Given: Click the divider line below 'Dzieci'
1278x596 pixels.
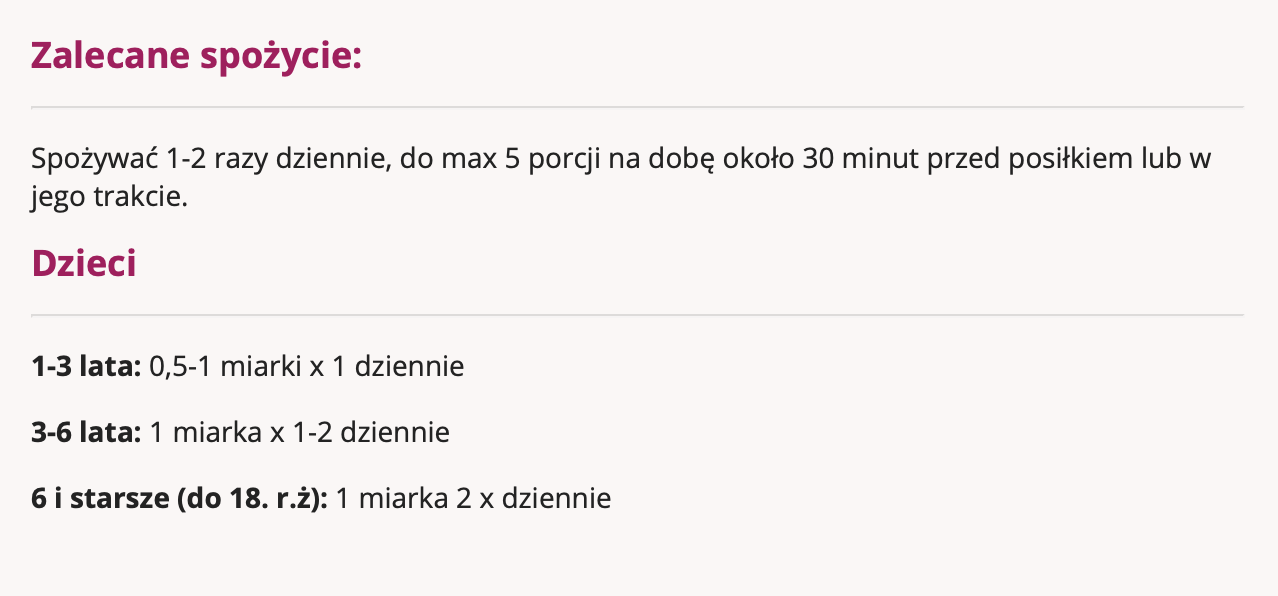Looking at the screenshot, I should pos(637,315).
